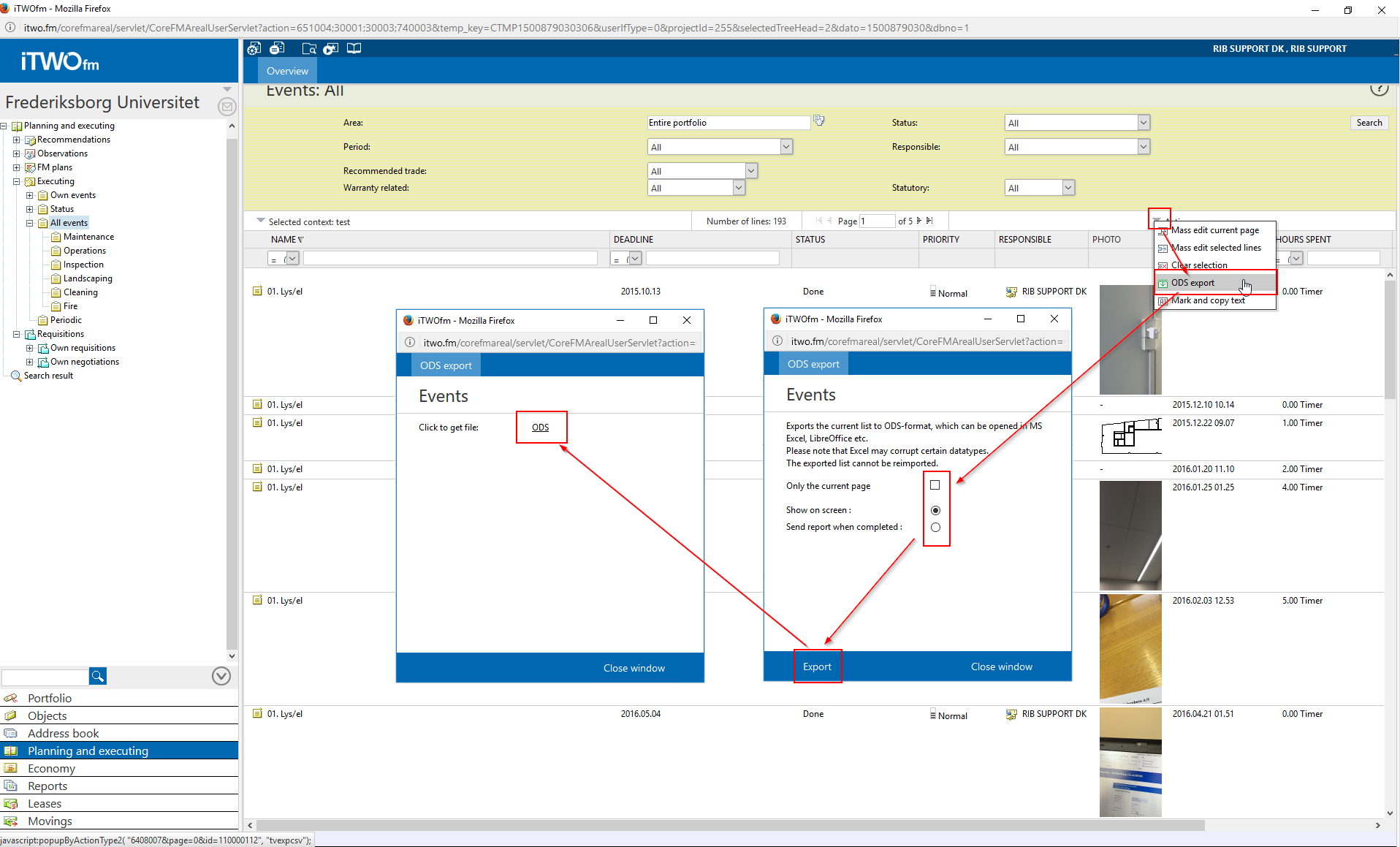The height and width of the screenshot is (847, 1400).
Task: Click the envelope icon beside Frederiksborg Universitet
Action: 227,107
